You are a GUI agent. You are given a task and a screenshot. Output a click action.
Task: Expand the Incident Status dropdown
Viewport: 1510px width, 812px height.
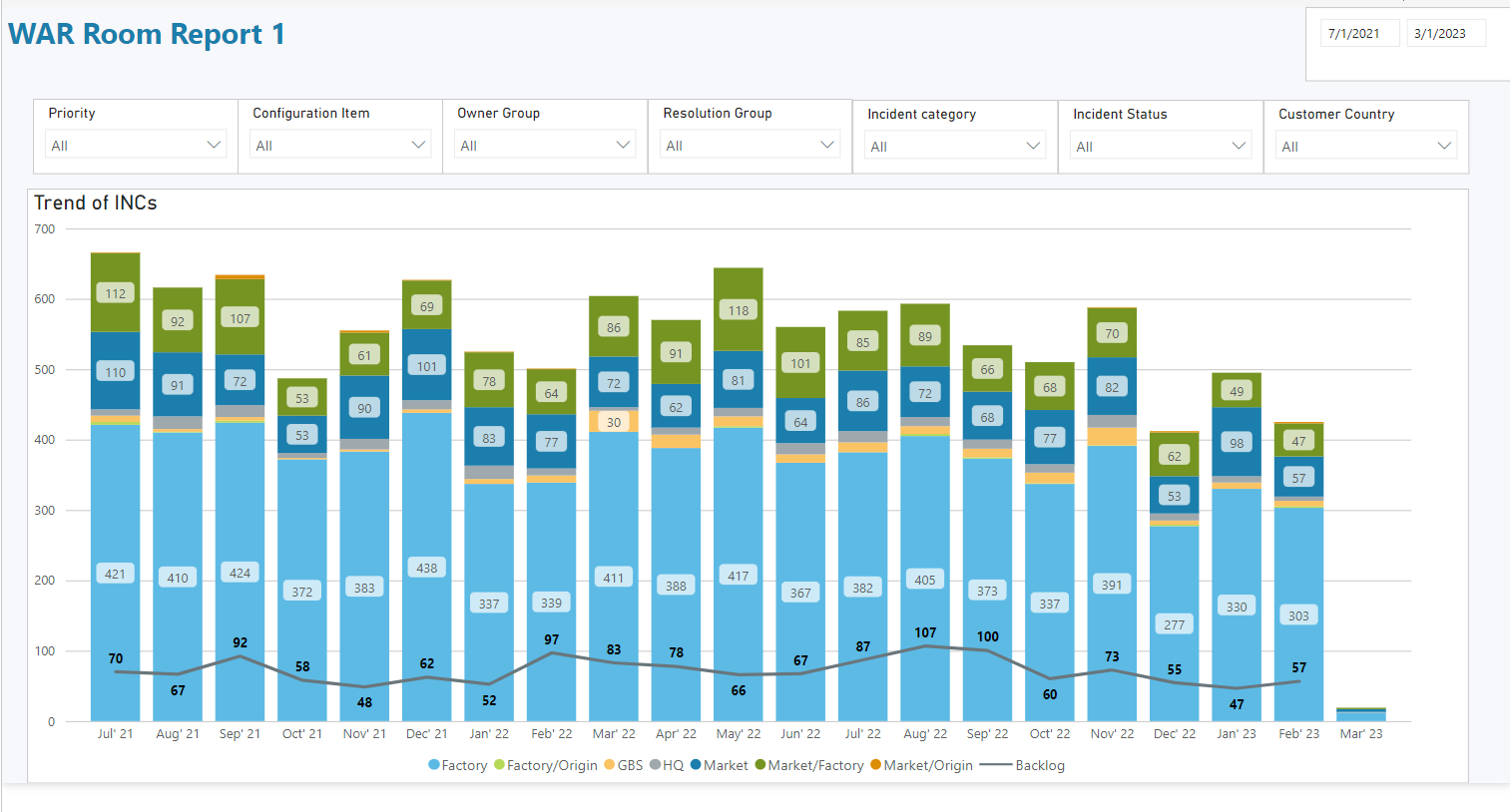pos(1161,146)
